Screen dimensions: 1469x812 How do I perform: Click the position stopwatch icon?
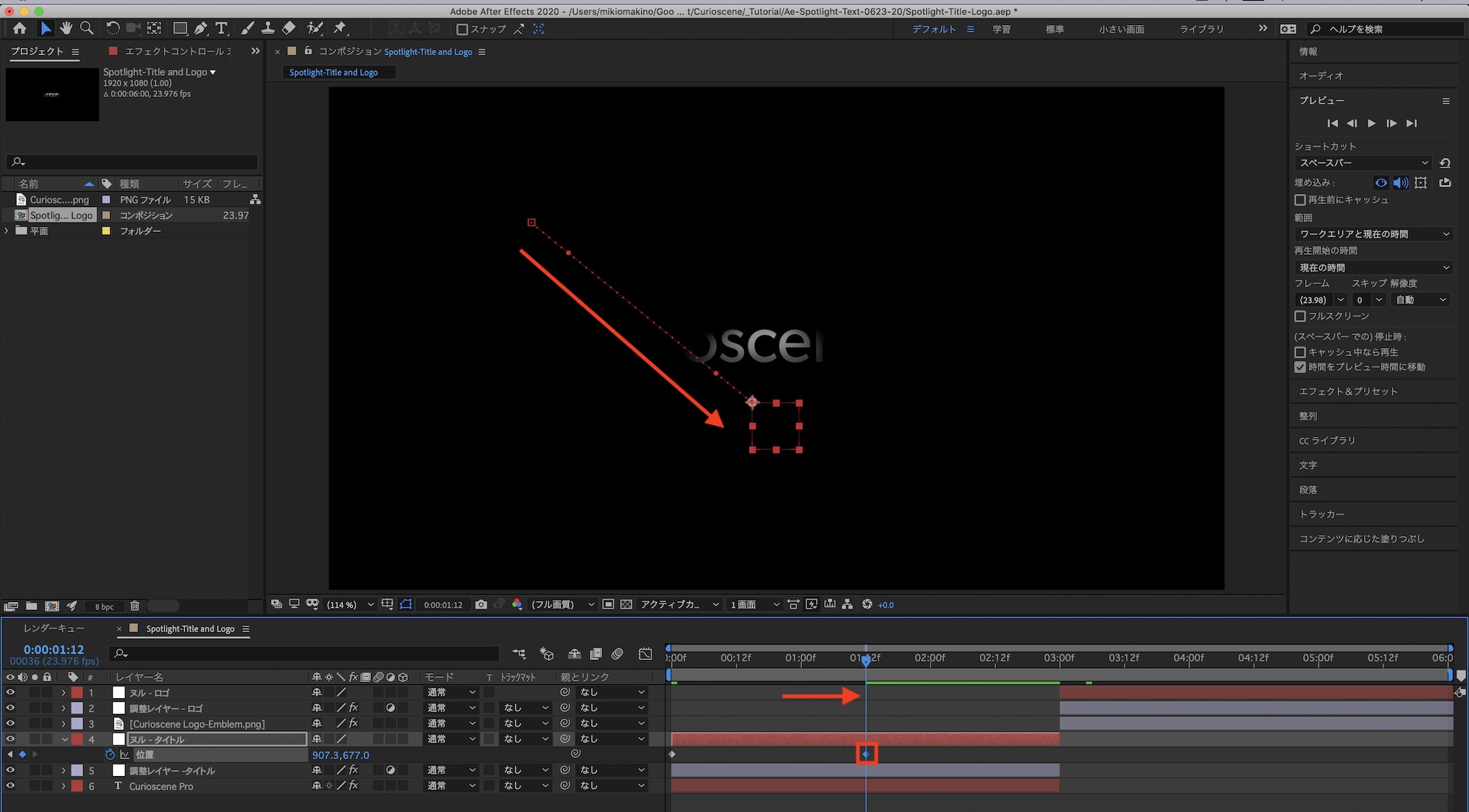[110, 755]
